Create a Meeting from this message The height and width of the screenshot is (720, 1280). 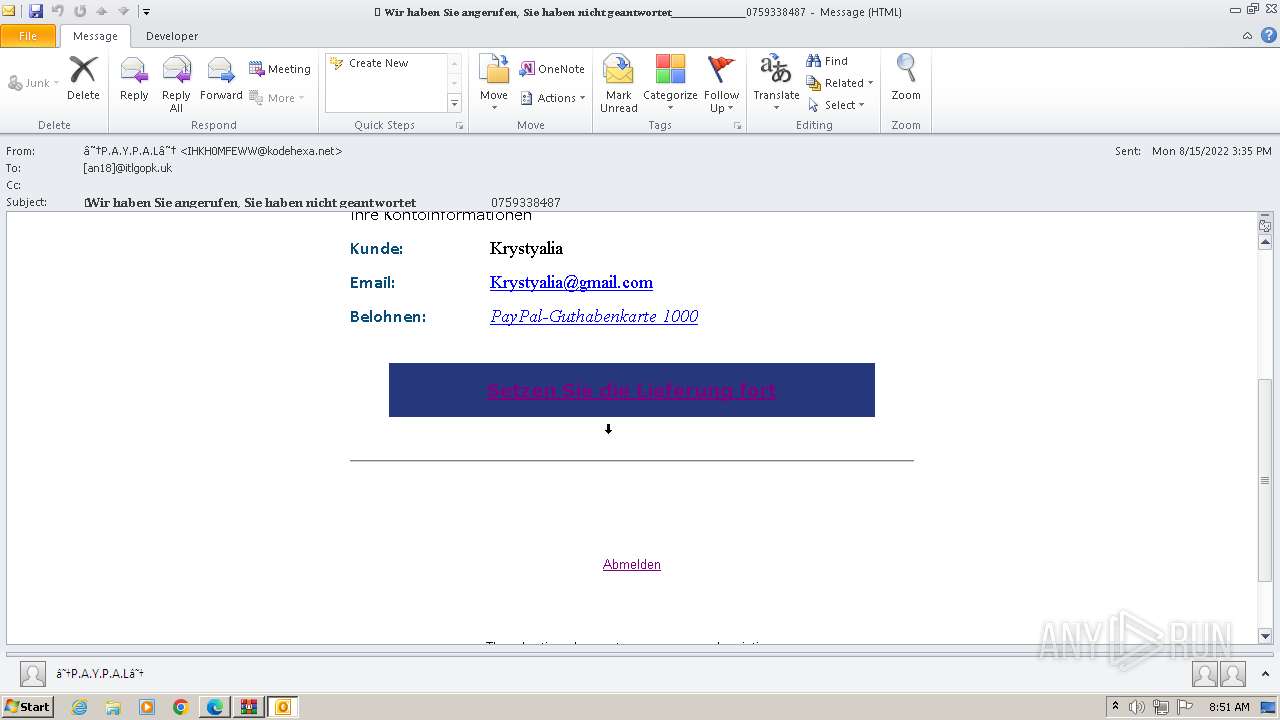280,69
